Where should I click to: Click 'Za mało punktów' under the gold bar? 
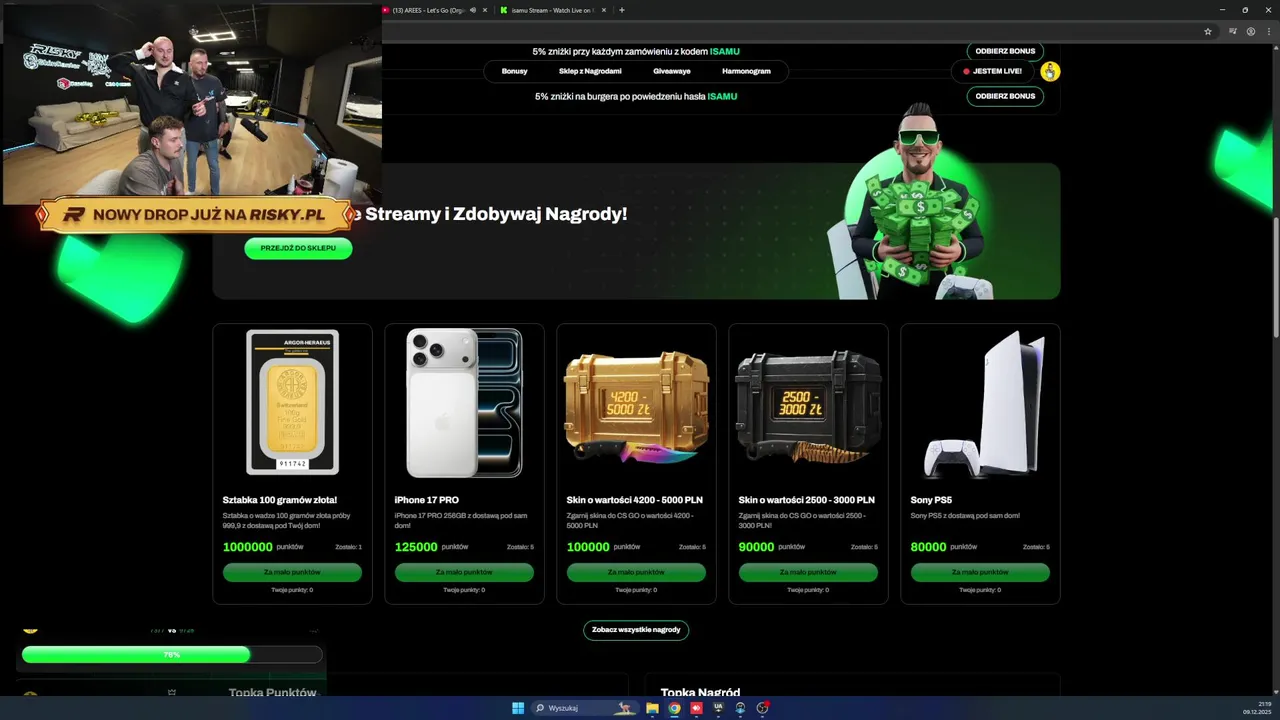tap(292, 572)
